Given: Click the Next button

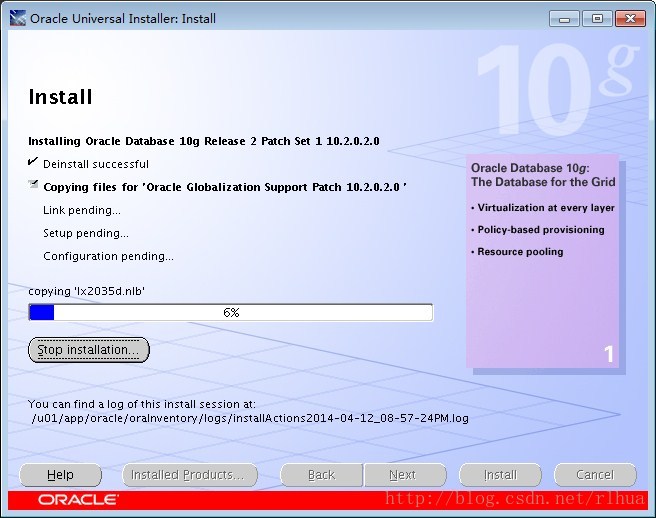Looking at the screenshot, I should click(405, 475).
